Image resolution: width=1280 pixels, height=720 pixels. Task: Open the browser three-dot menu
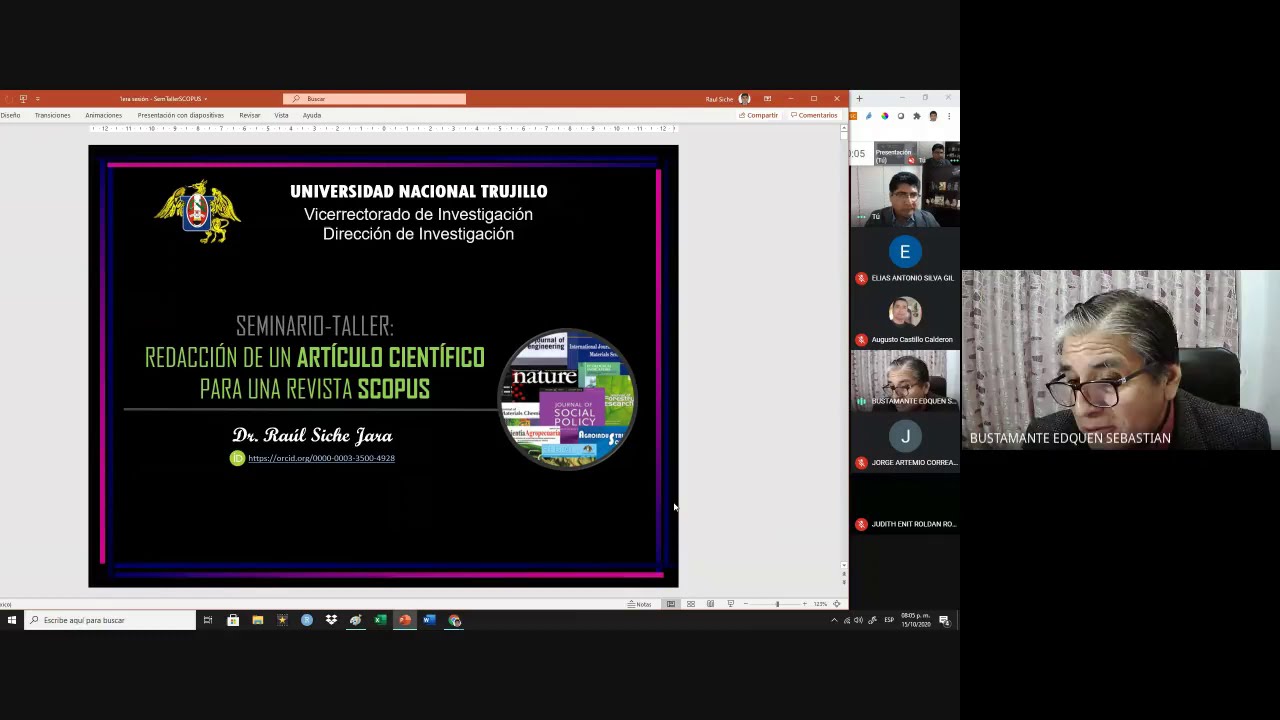[x=949, y=116]
